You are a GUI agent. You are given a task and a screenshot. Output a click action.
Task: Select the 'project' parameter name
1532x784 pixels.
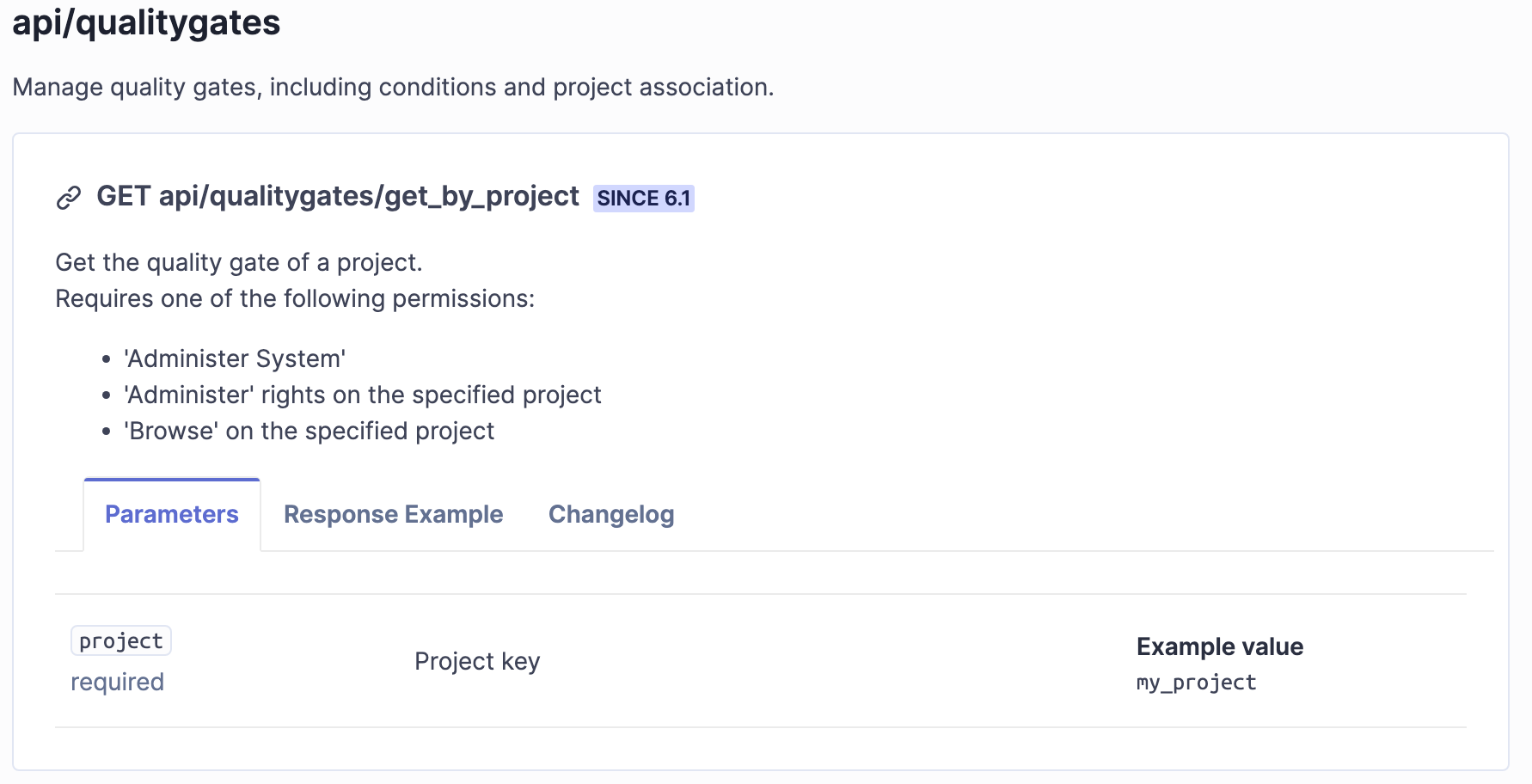121,641
